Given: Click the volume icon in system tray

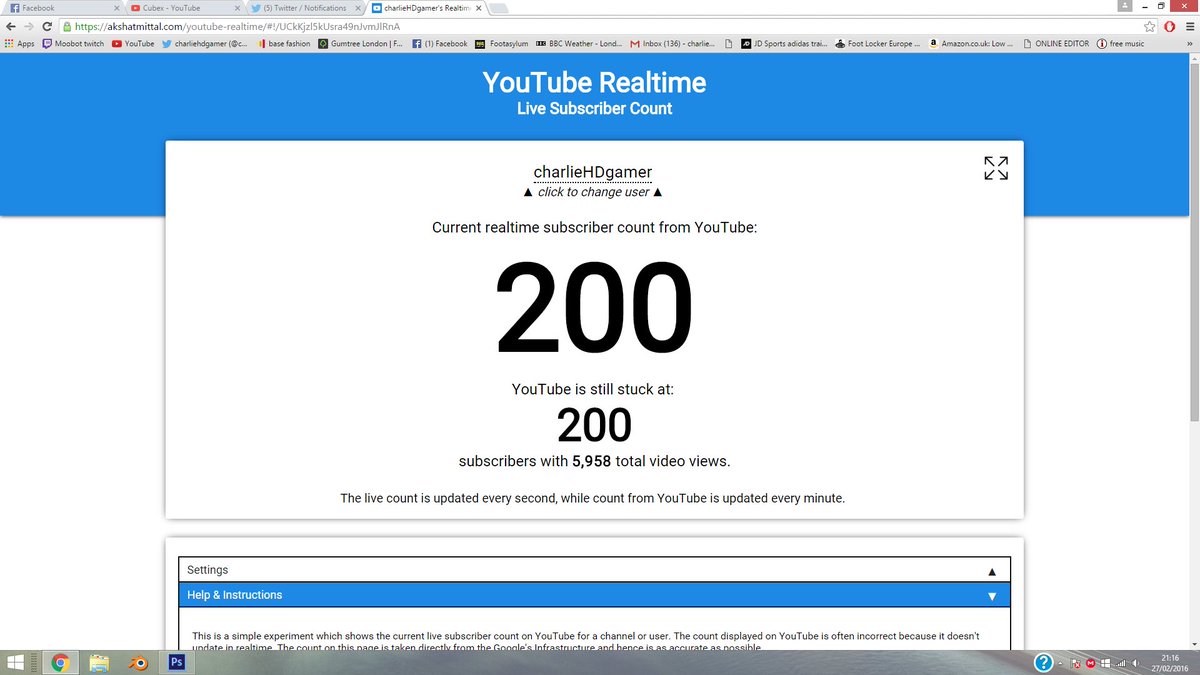Looking at the screenshot, I should coord(1137,663).
